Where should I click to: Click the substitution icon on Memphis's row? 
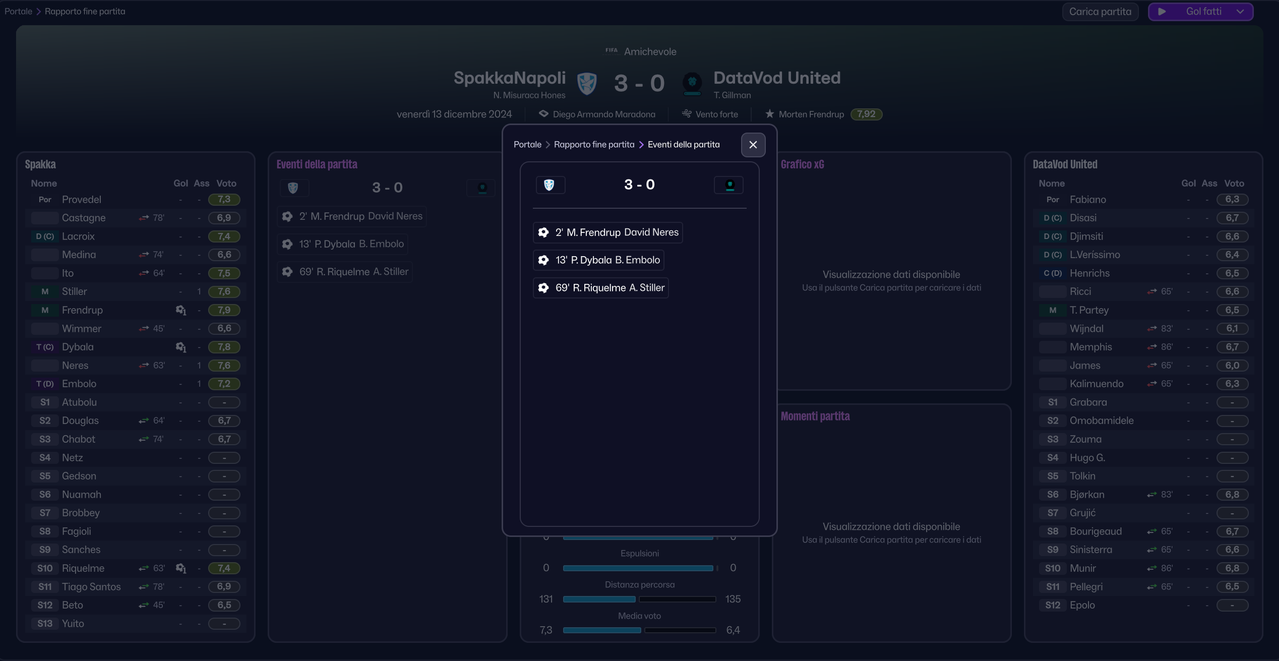1152,347
